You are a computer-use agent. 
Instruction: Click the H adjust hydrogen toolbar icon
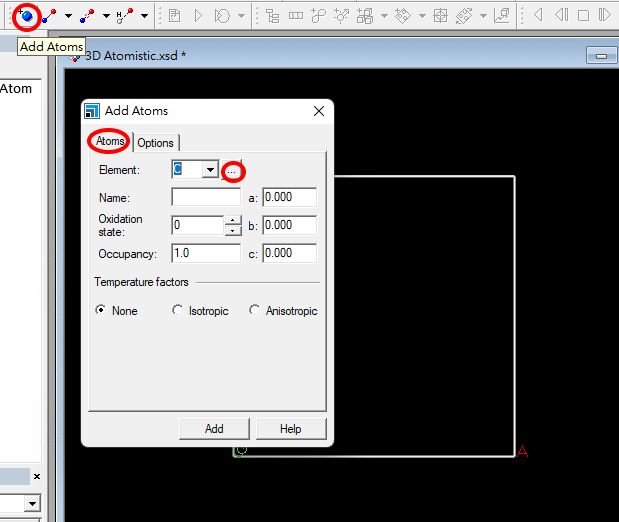click(x=125, y=15)
